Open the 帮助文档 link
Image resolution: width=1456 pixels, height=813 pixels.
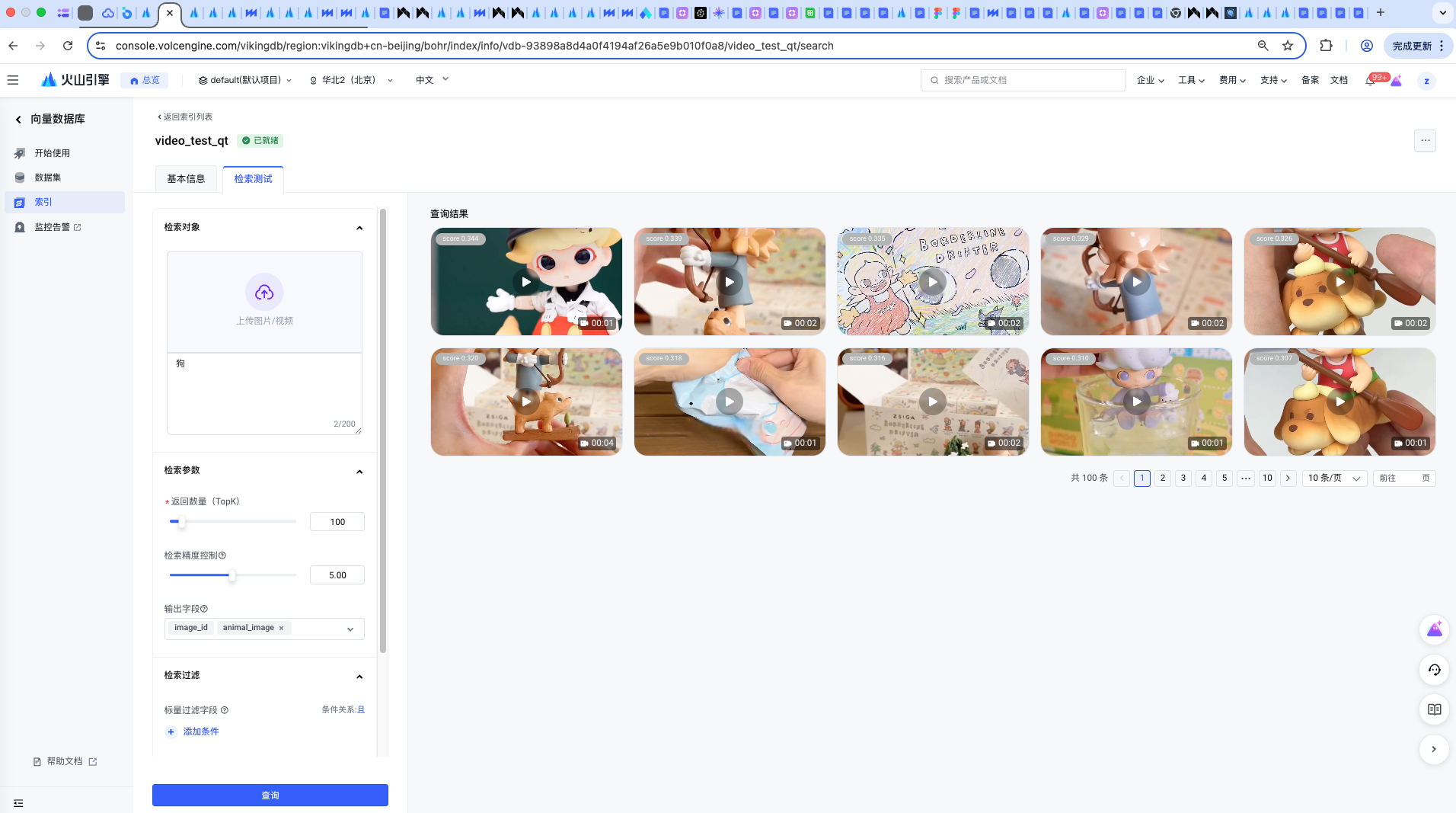[x=65, y=761]
